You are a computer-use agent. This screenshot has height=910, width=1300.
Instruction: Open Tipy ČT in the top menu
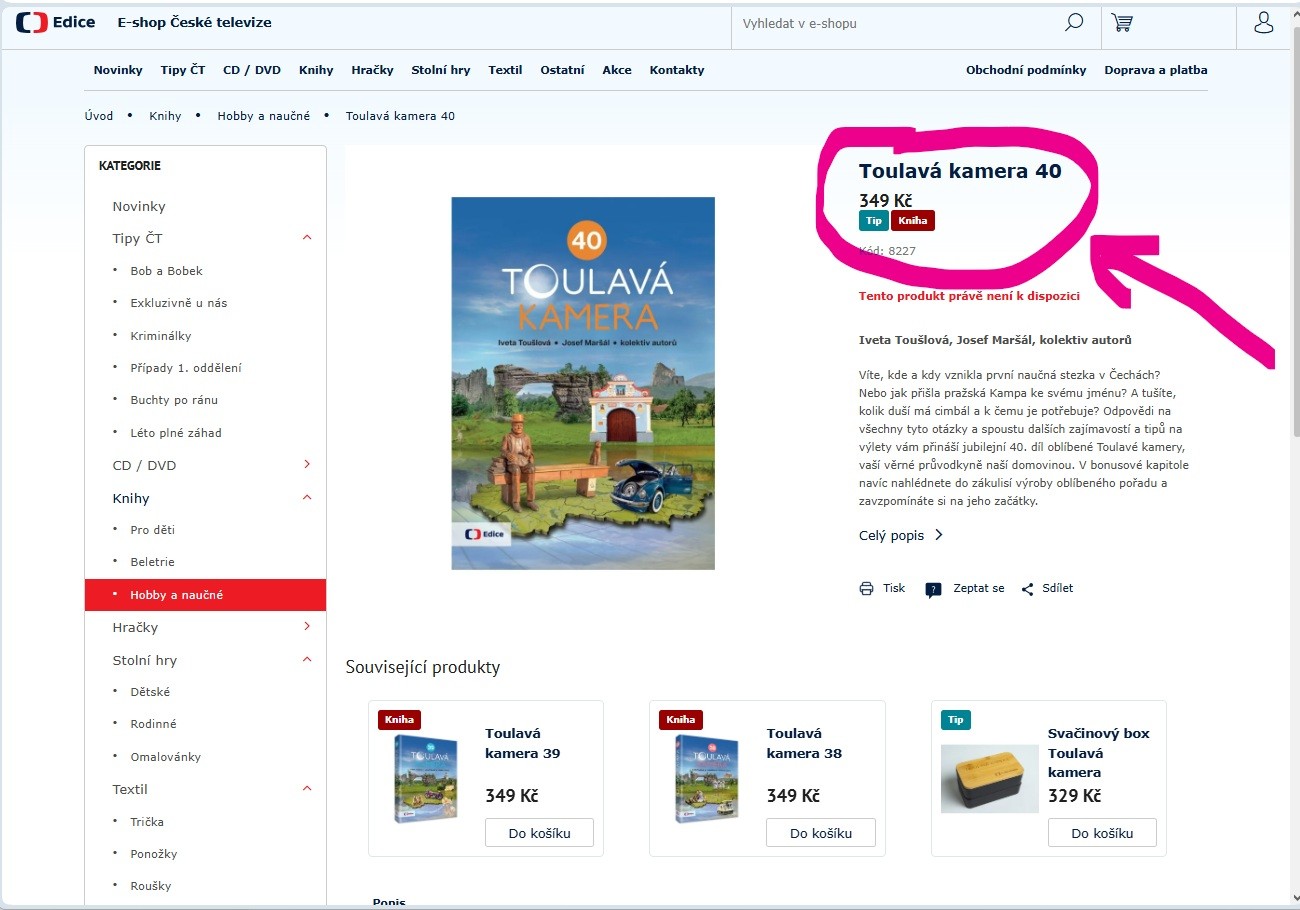click(183, 70)
